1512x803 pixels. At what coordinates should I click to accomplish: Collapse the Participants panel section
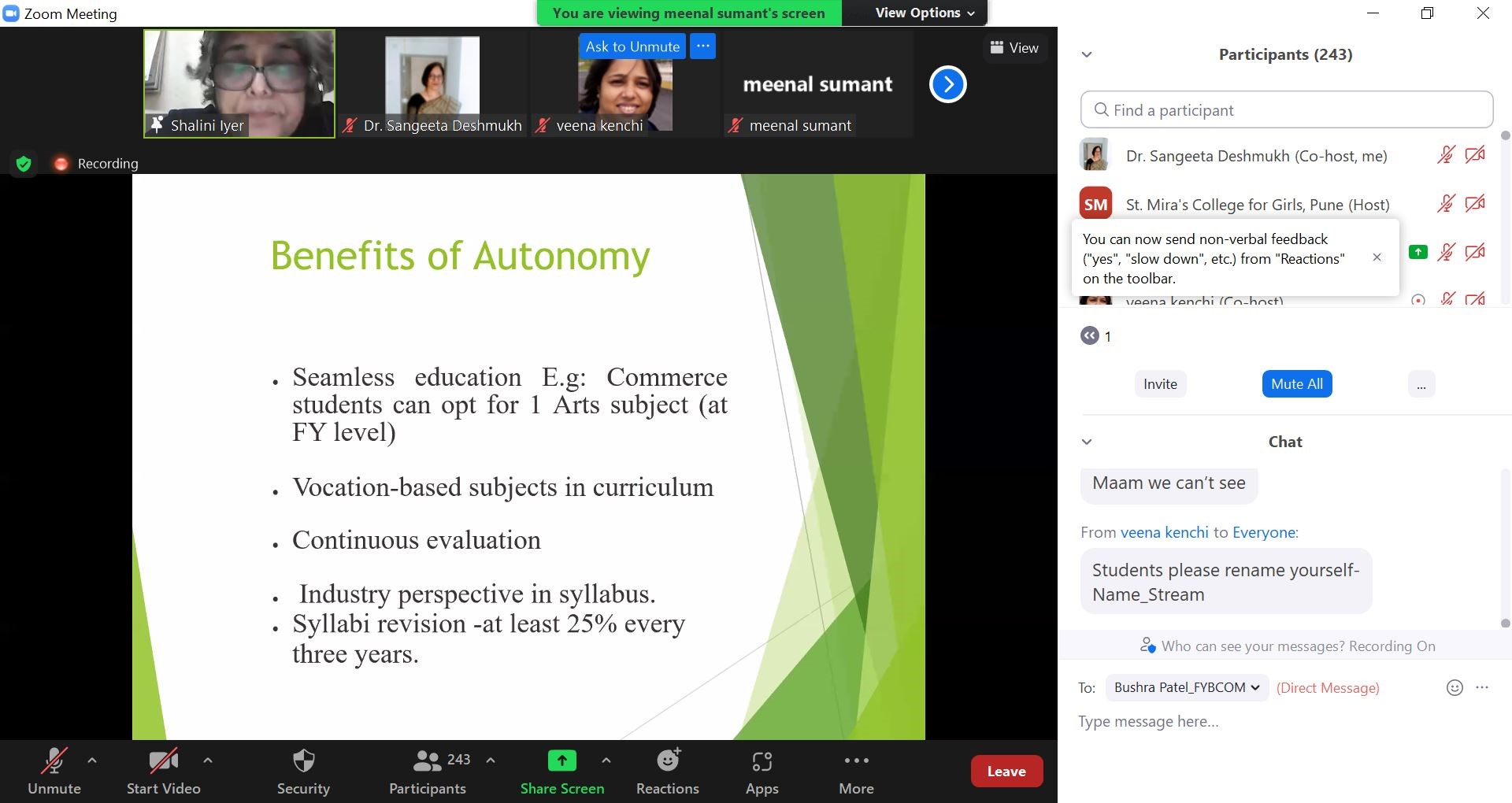(x=1087, y=54)
